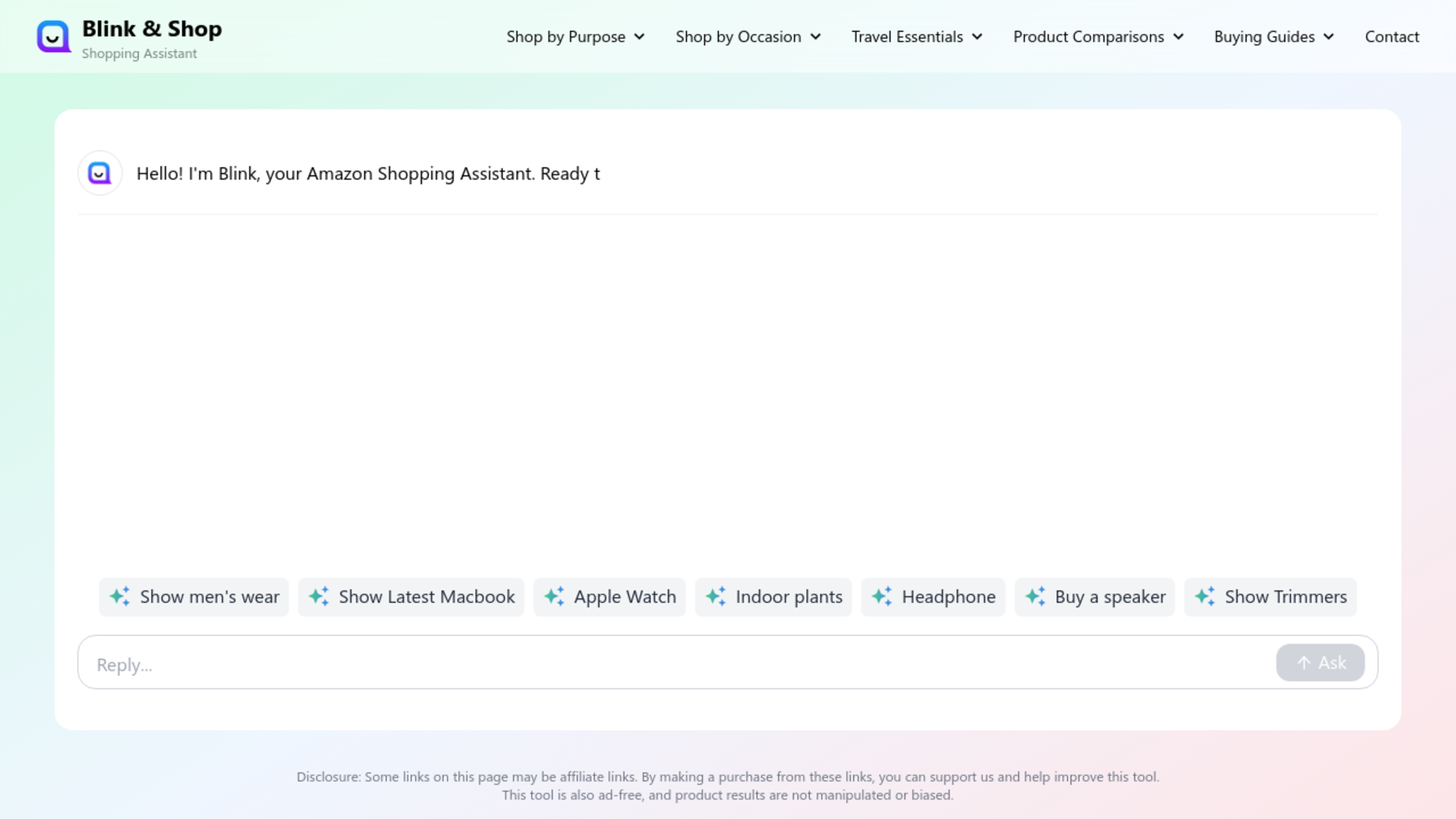
Task: Click the Blink avatar icon in chat
Action: pos(100,173)
